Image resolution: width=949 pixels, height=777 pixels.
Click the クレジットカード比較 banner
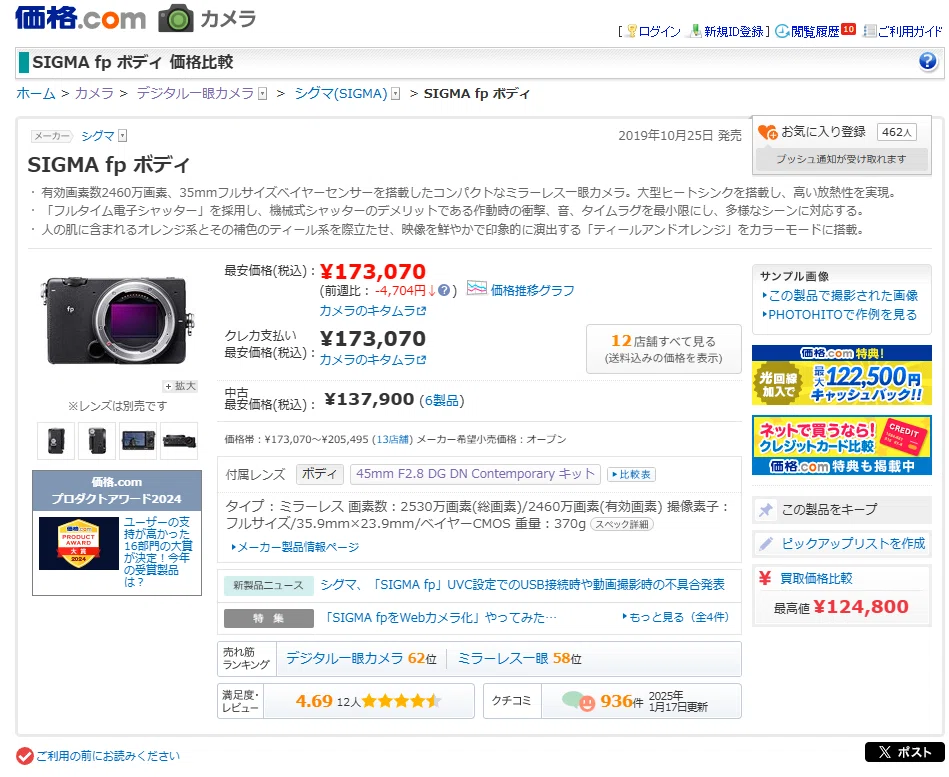coord(841,445)
